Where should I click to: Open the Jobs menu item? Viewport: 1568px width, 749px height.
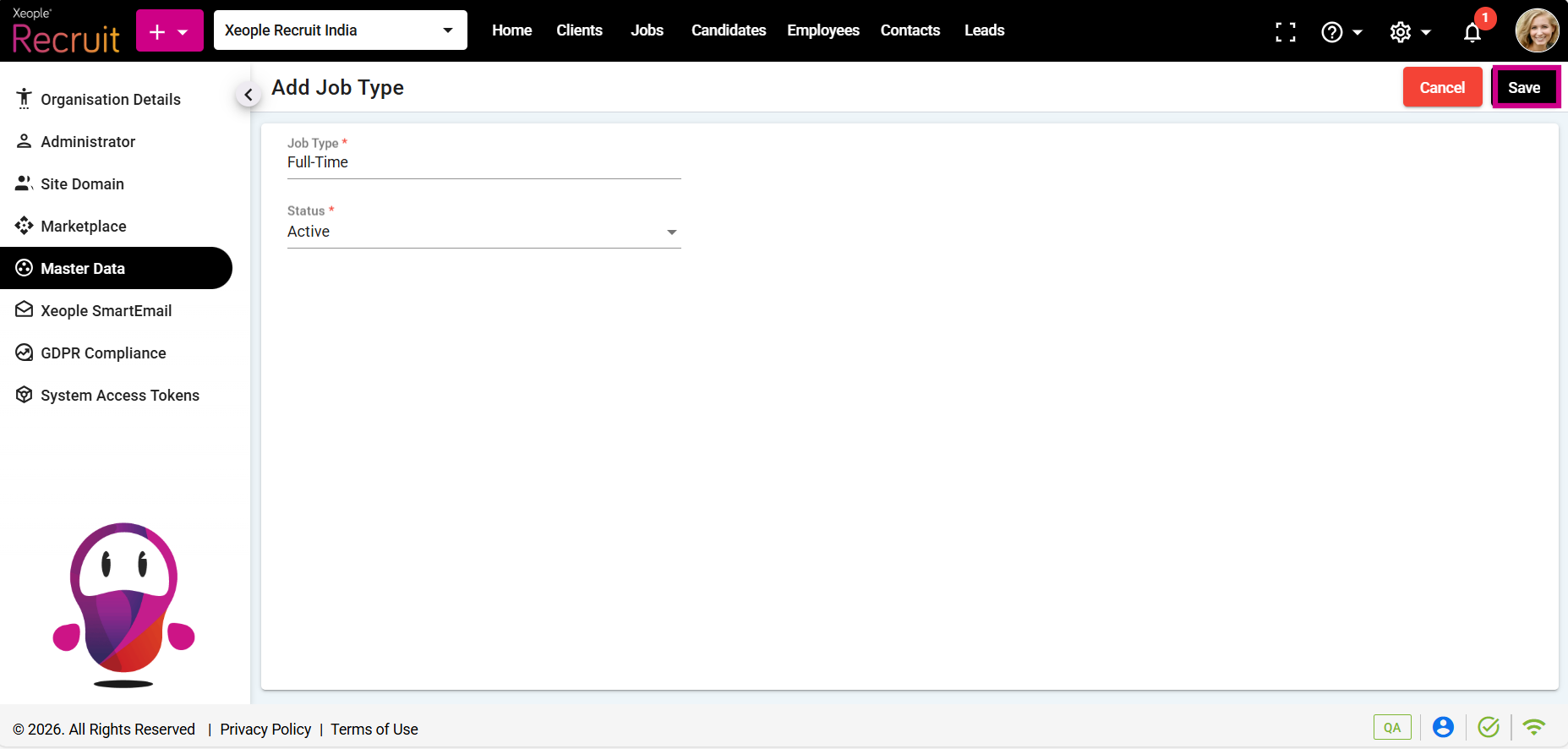[x=647, y=30]
